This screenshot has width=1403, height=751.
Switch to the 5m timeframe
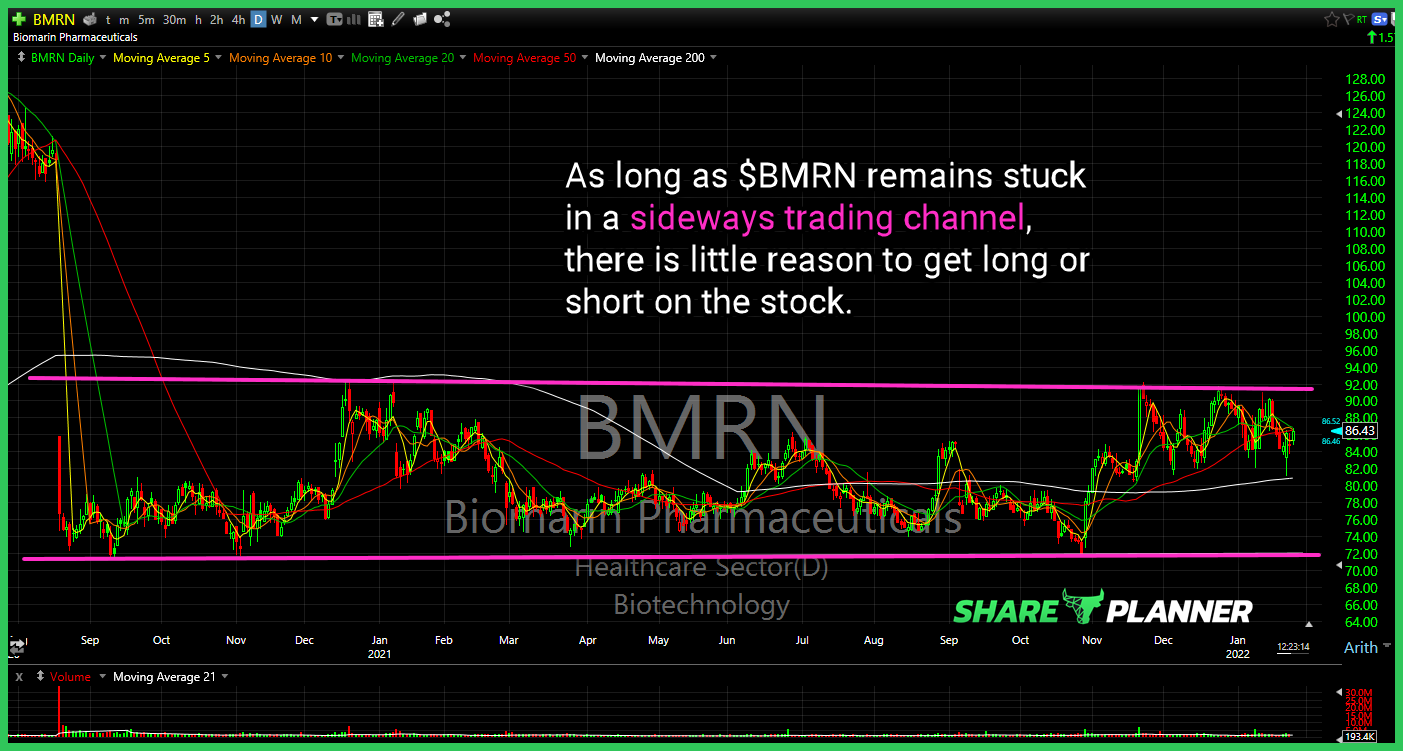pos(146,20)
